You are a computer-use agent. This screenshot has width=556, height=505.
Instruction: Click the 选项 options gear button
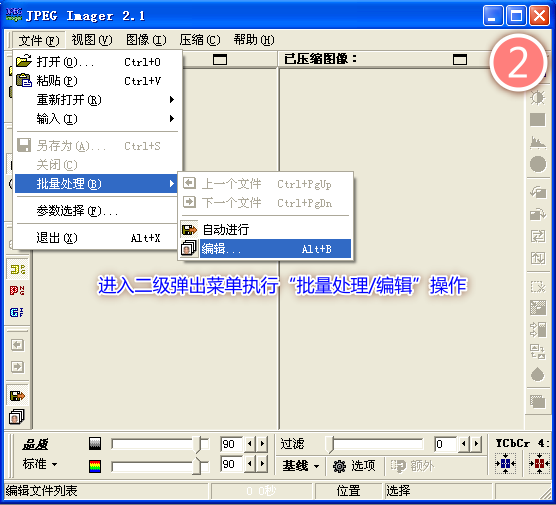pos(354,466)
